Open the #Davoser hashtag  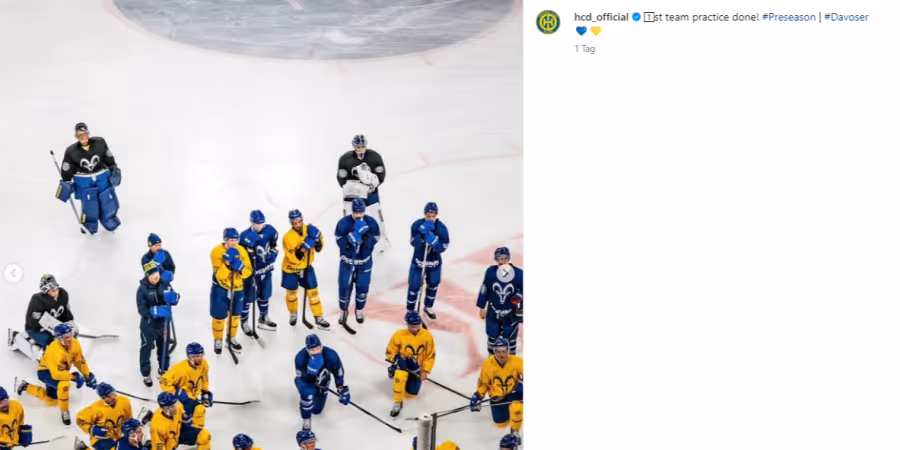pos(846,17)
